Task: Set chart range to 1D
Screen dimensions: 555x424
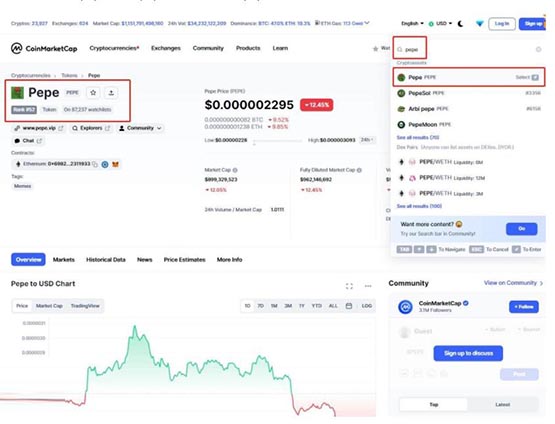Action: pos(247,306)
